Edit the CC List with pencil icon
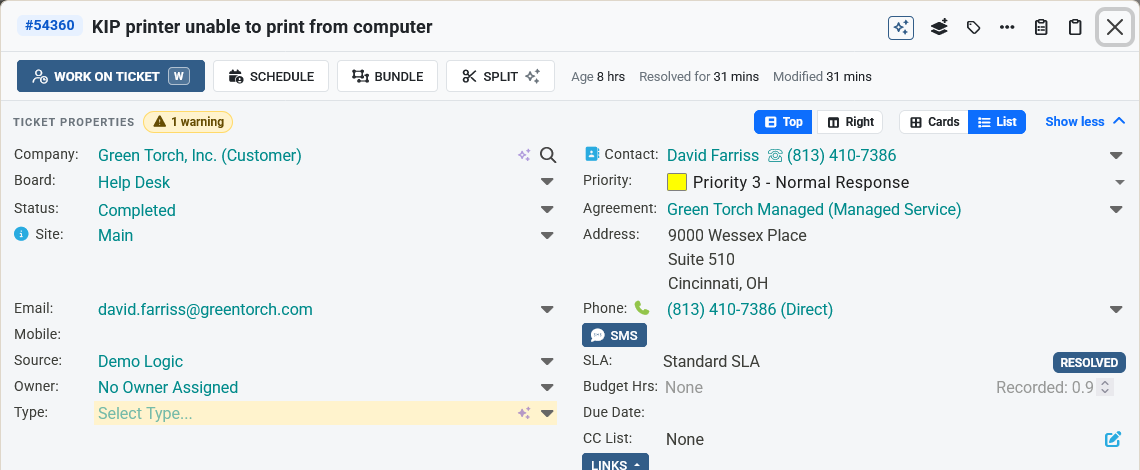The height and width of the screenshot is (470, 1140). pos(1112,439)
